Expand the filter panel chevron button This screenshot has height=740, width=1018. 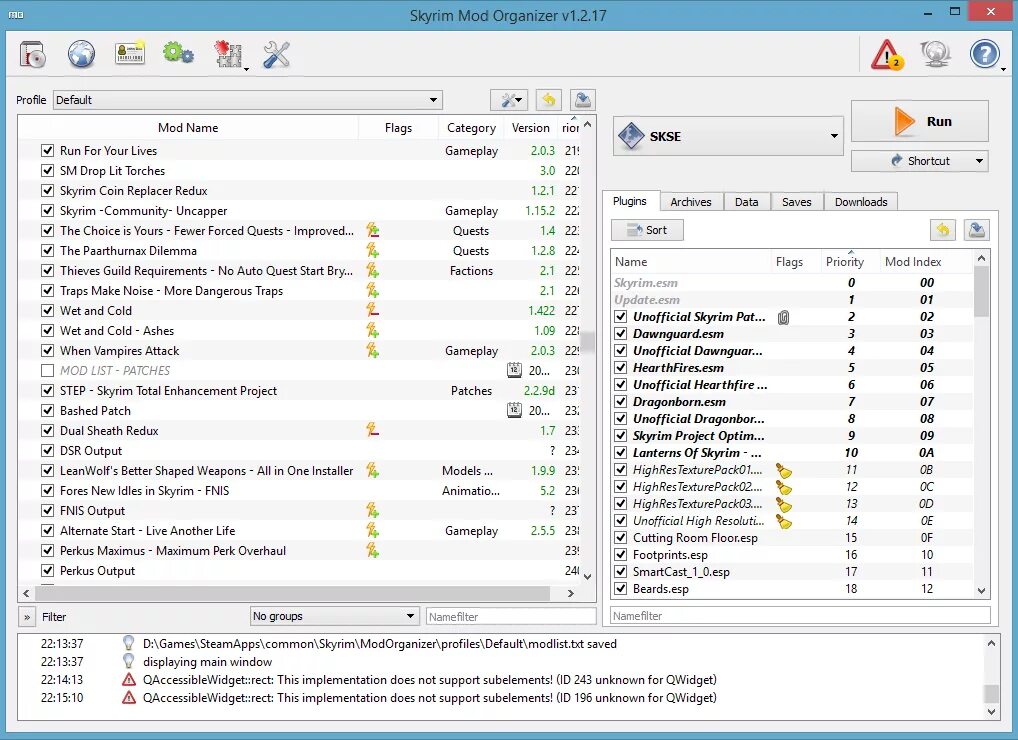27,617
